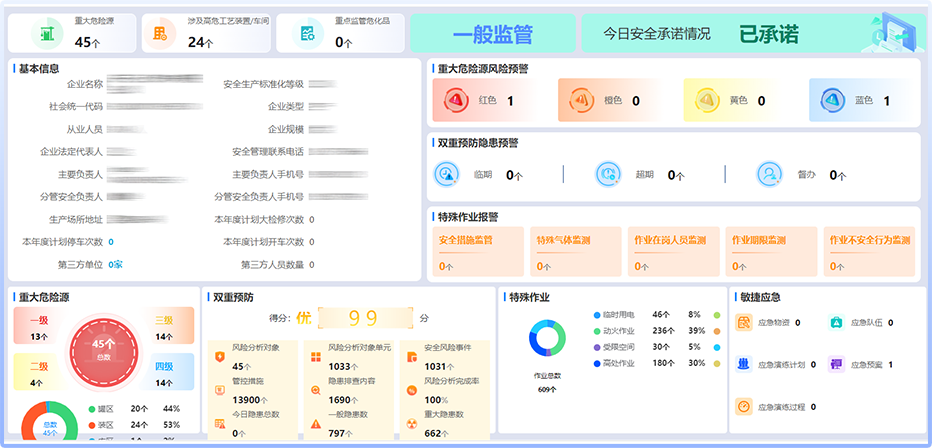Click the 安全风险事件 document shield icon
This screenshot has height=448, width=932.
point(411,357)
